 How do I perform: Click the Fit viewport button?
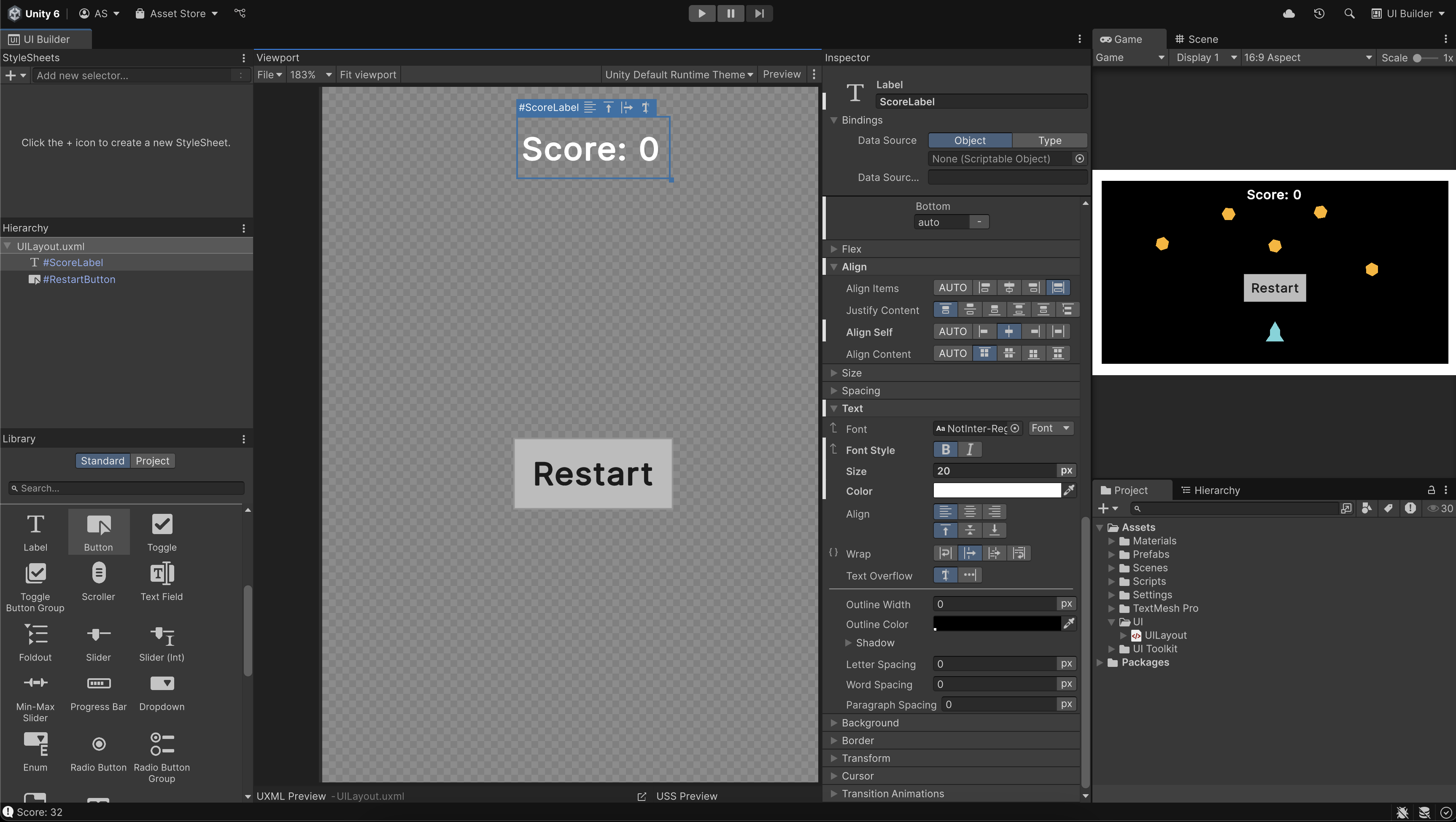368,75
